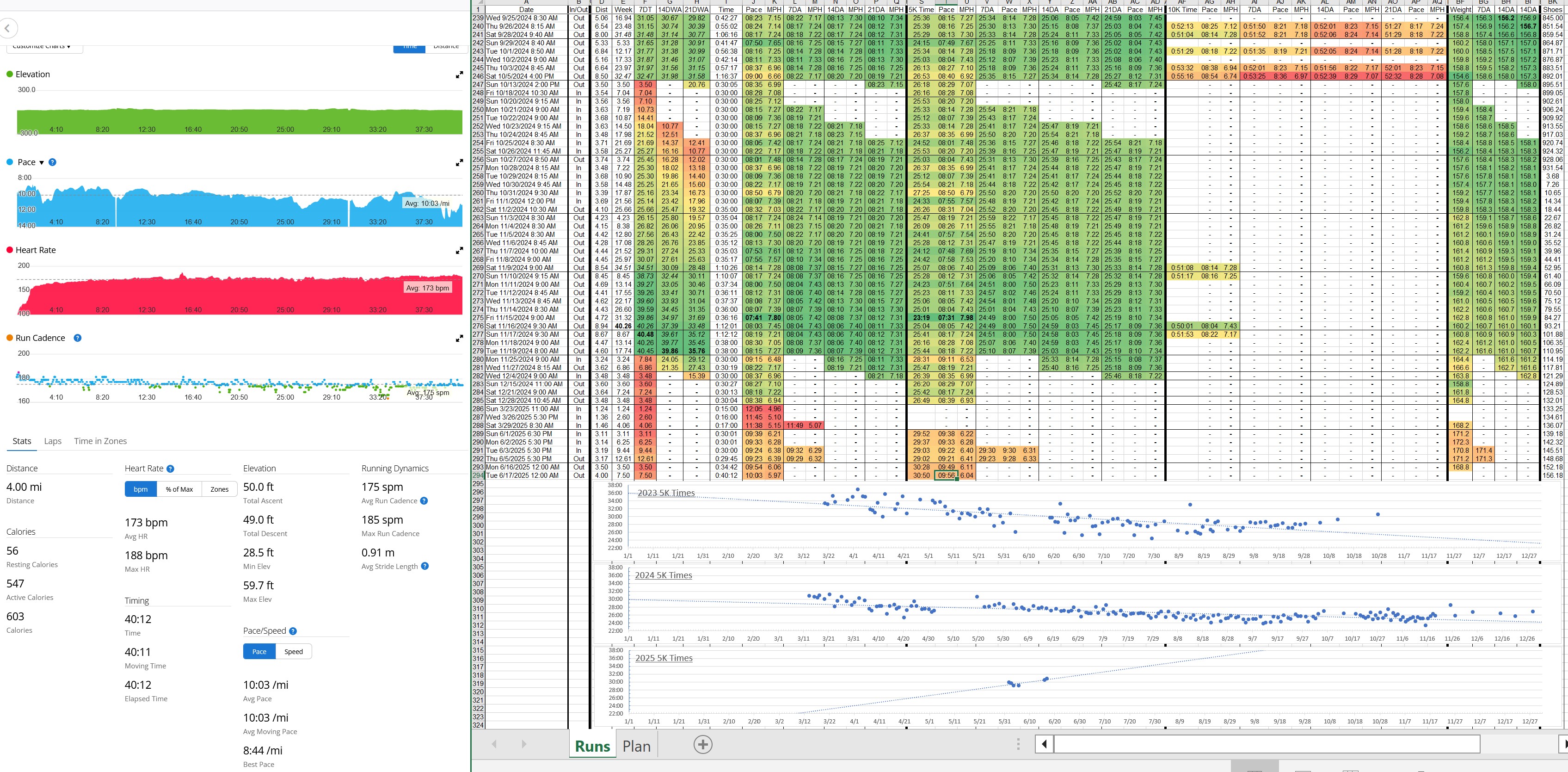Click the 2024 5K Times chart title
Image resolution: width=1568 pixels, height=772 pixels.
(664, 575)
